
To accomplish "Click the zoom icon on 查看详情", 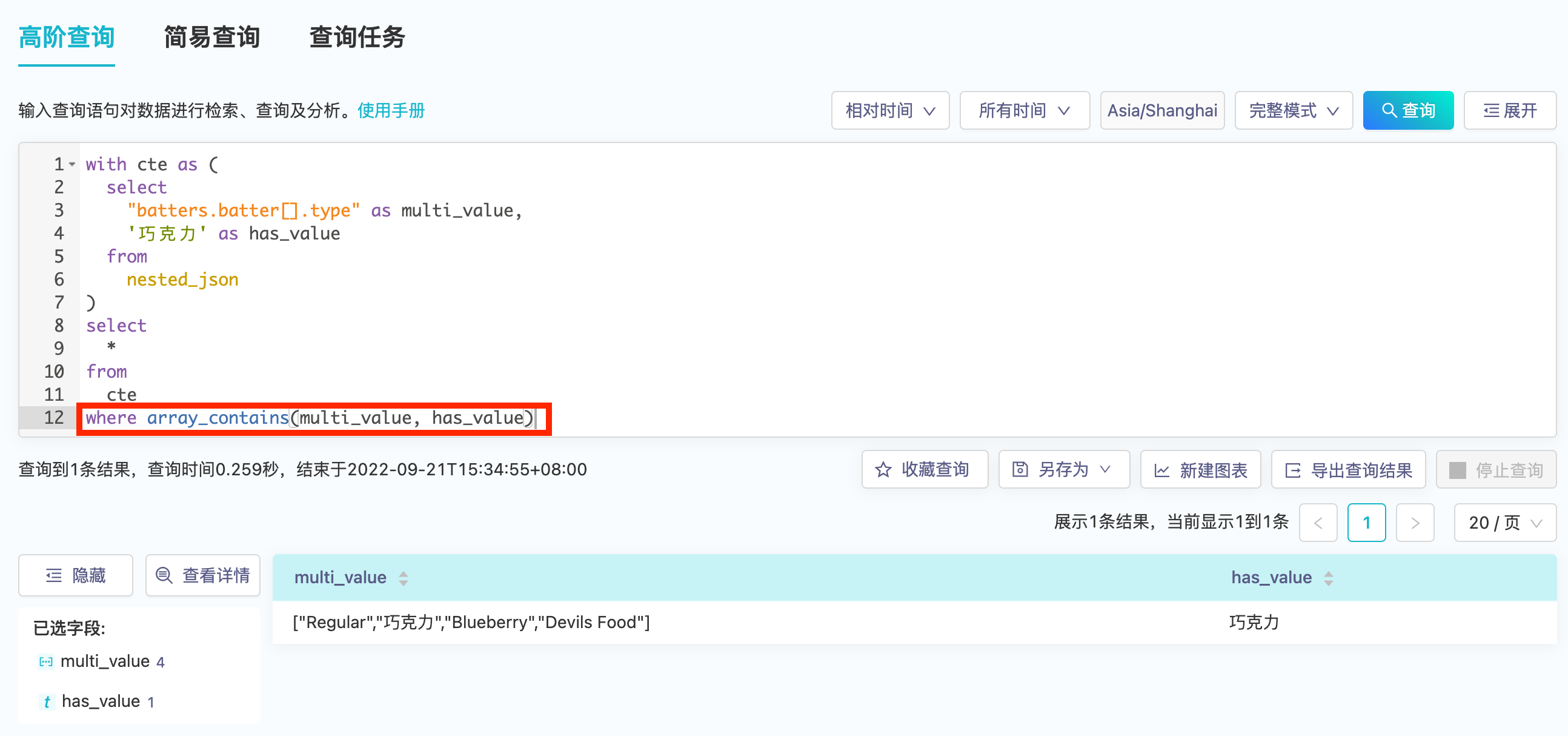I will 164,575.
